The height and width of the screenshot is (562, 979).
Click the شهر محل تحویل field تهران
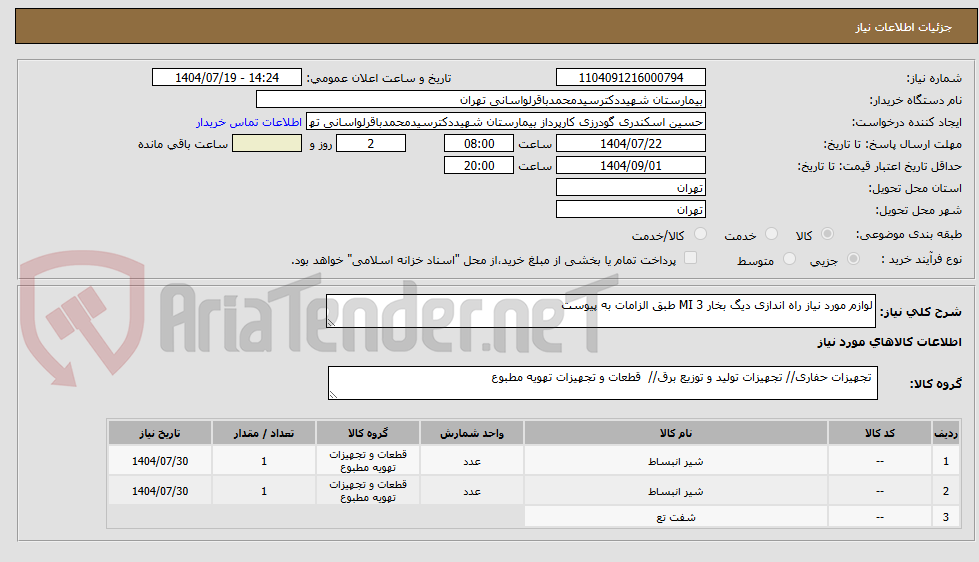(x=631, y=209)
